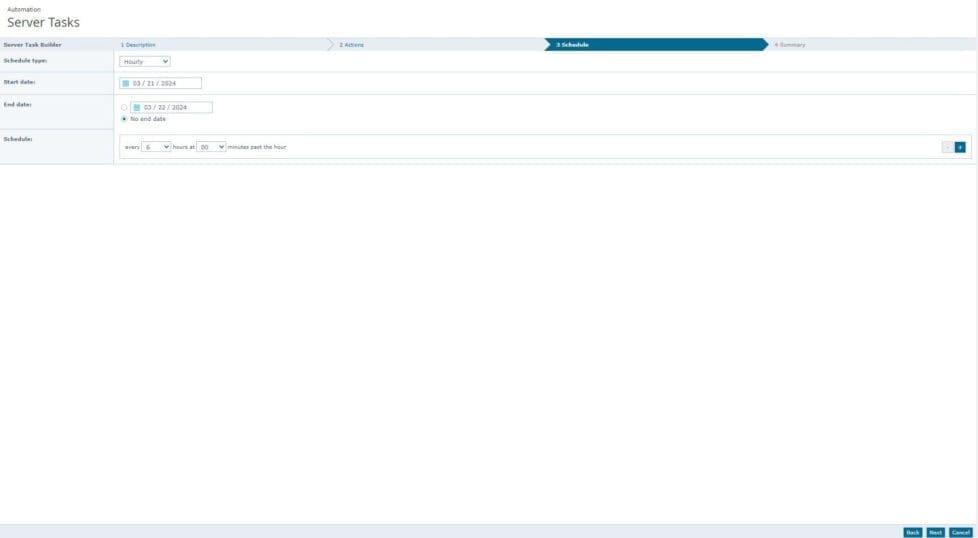Click the plus icon to add schedule
The height and width of the screenshot is (538, 978).
click(960, 147)
